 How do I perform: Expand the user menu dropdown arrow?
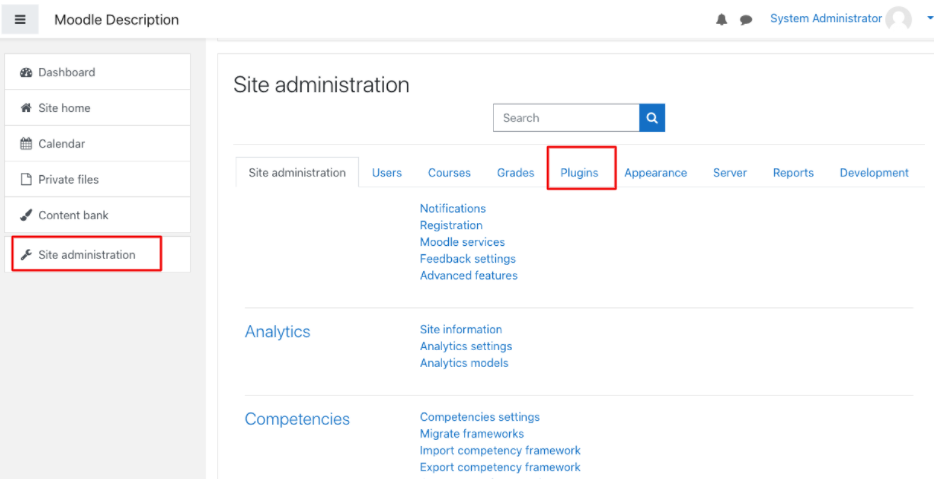[x=930, y=19]
